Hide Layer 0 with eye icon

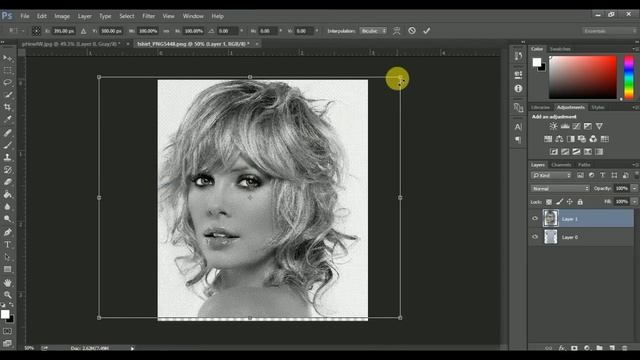click(535, 237)
